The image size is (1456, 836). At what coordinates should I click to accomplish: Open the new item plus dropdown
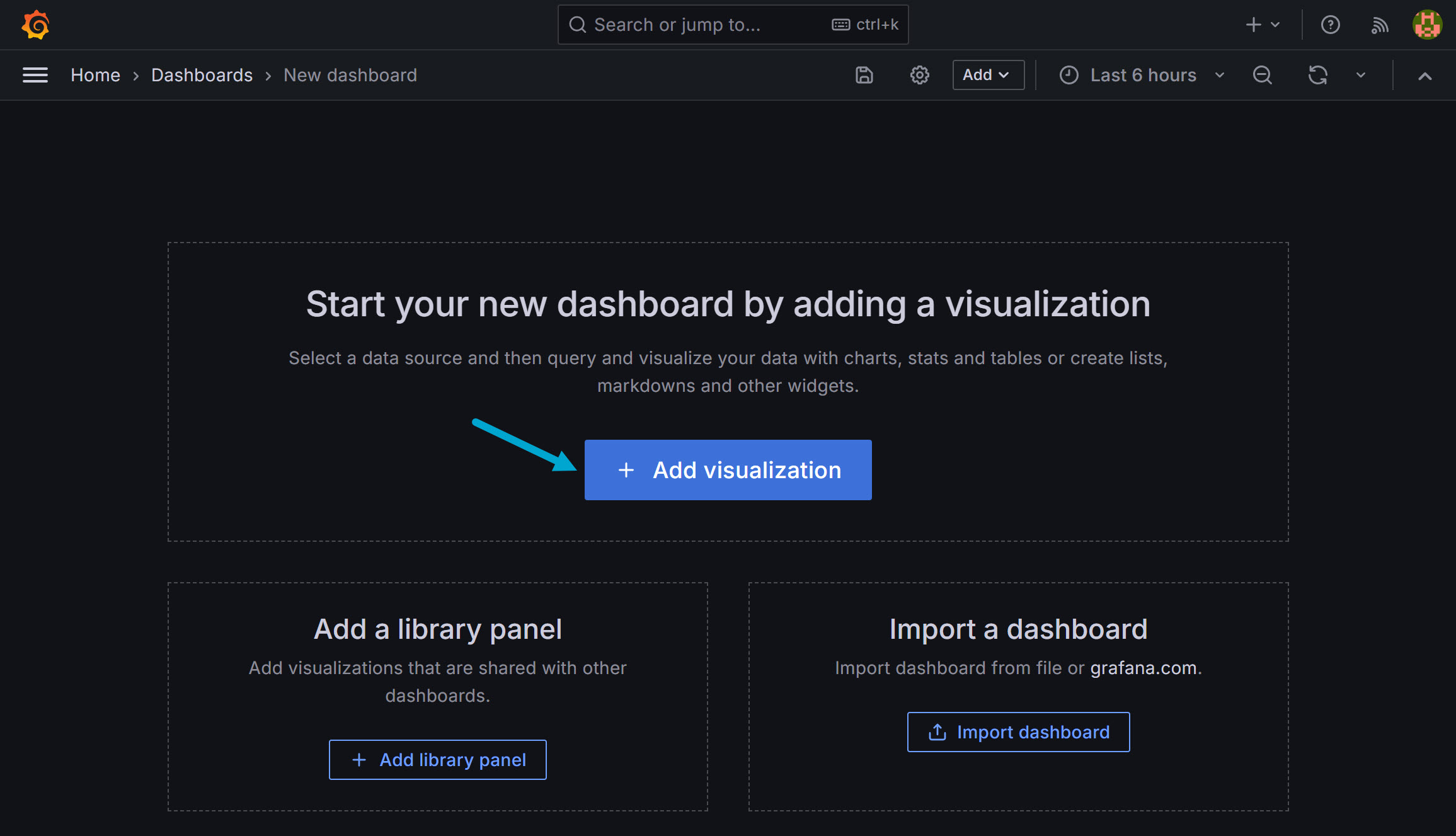click(1261, 25)
